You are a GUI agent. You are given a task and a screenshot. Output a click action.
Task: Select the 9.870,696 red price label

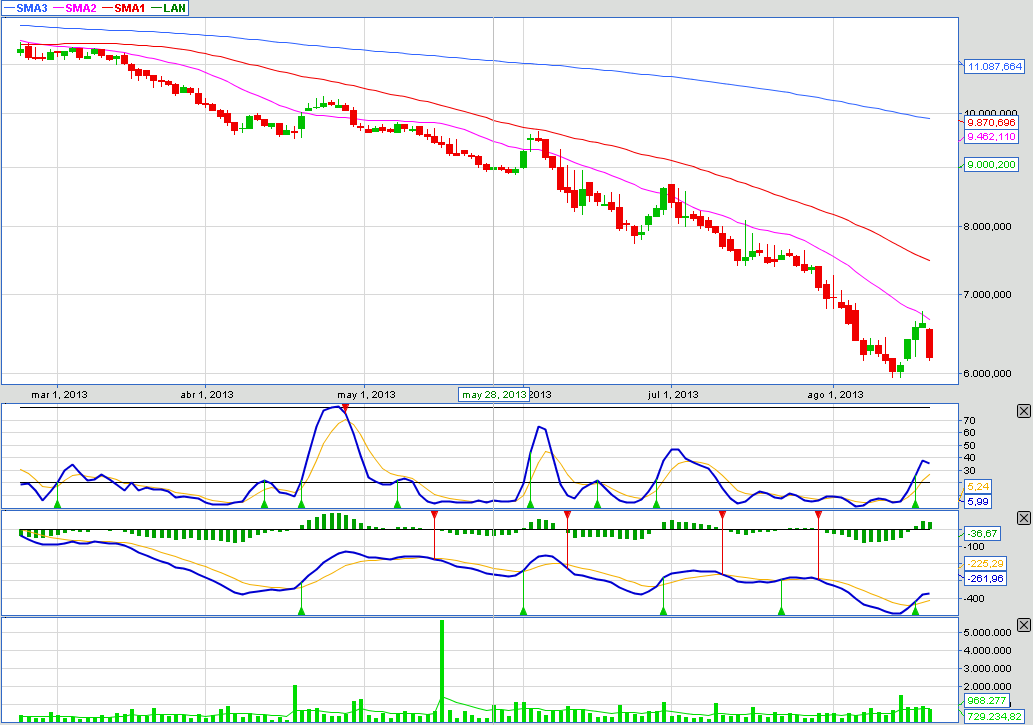(991, 122)
